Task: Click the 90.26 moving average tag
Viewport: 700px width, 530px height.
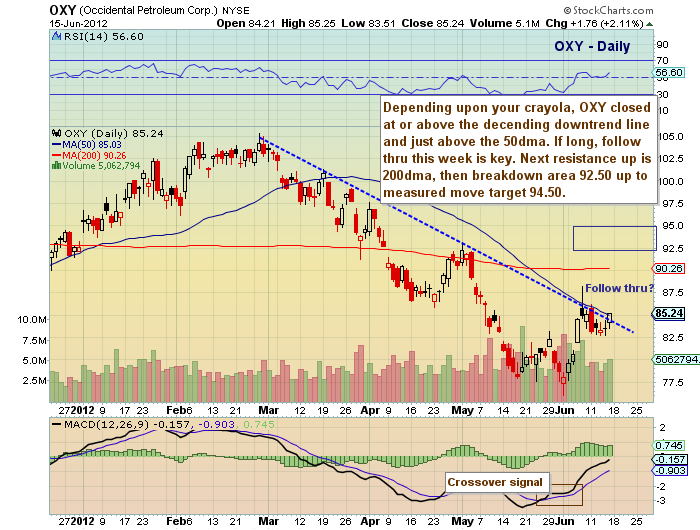Action: (x=668, y=268)
